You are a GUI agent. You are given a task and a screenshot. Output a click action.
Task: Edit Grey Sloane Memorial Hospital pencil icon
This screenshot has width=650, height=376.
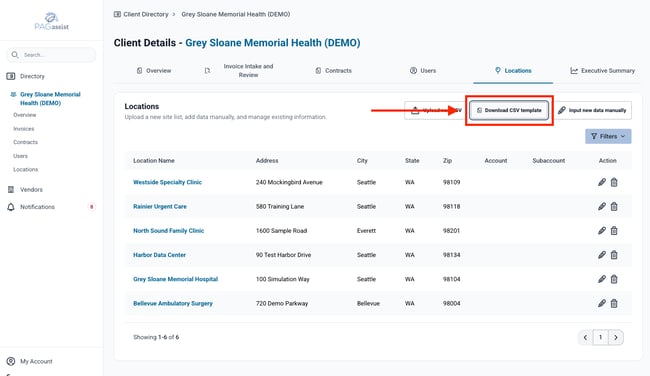[602, 279]
